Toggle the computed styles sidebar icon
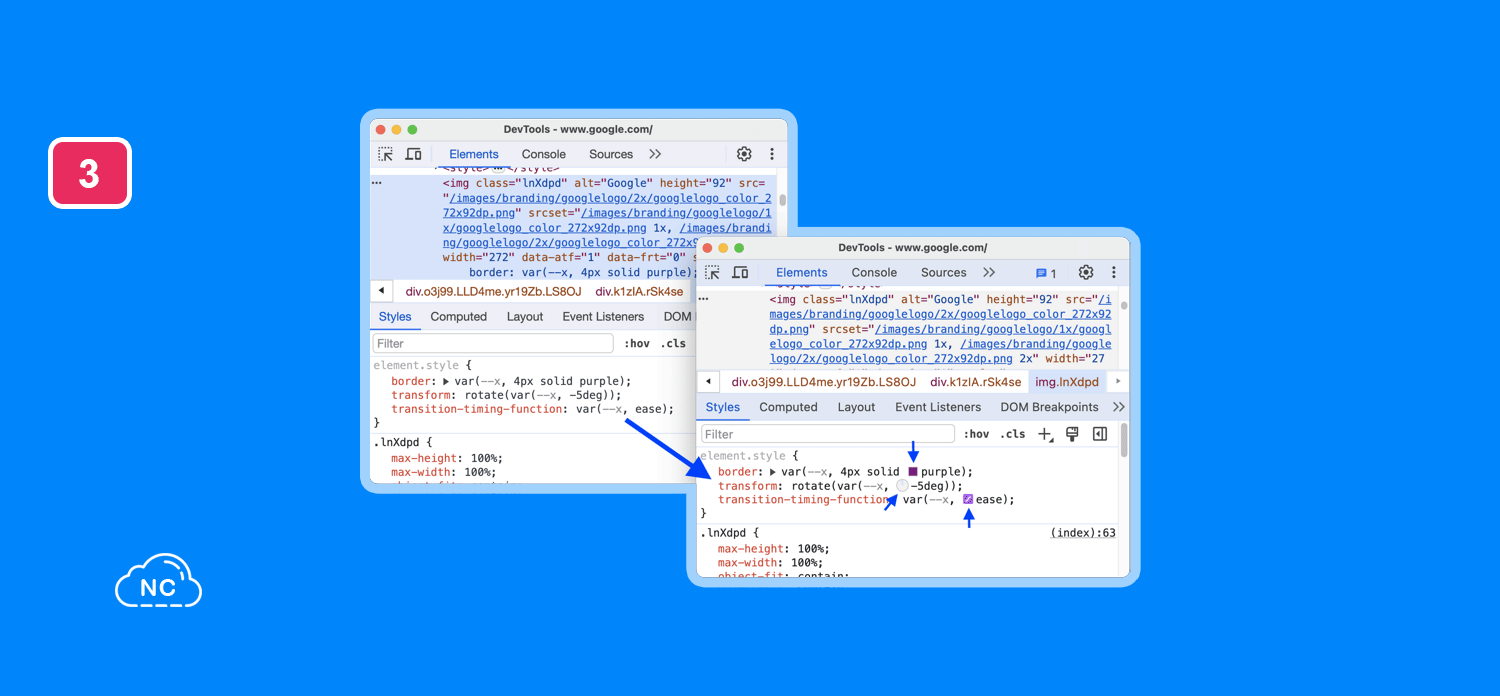The height and width of the screenshot is (696, 1500). [1100, 434]
